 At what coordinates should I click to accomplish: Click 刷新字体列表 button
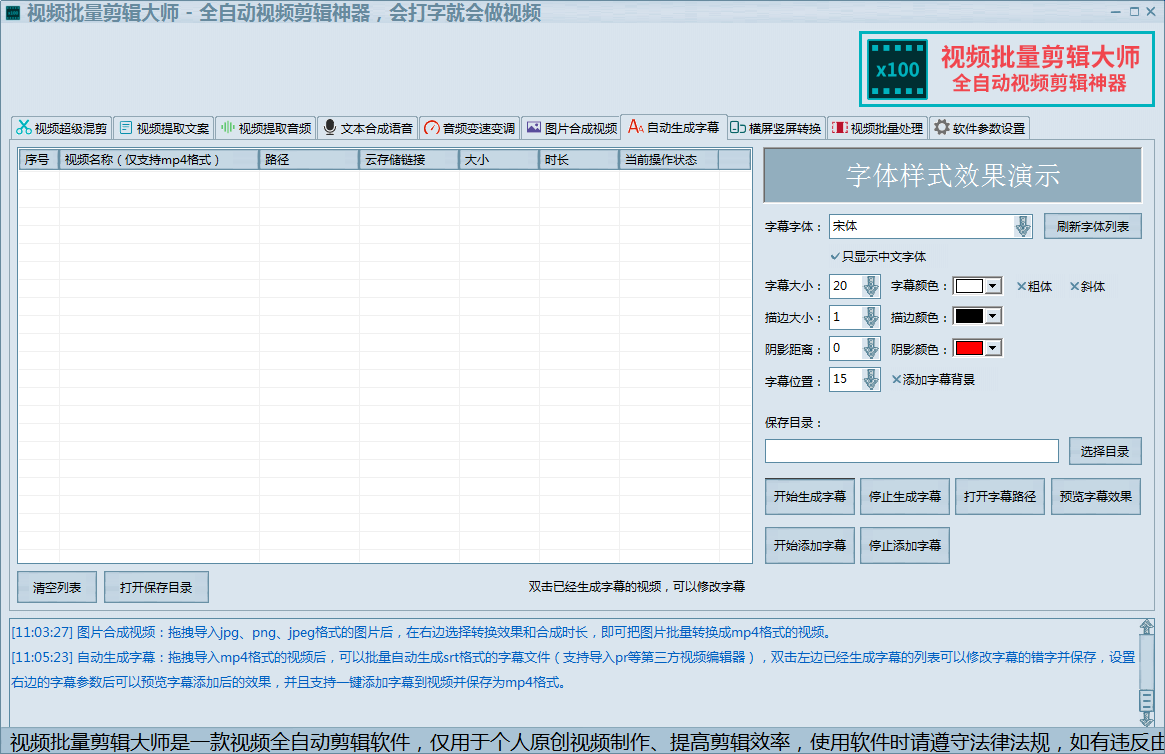click(1093, 227)
